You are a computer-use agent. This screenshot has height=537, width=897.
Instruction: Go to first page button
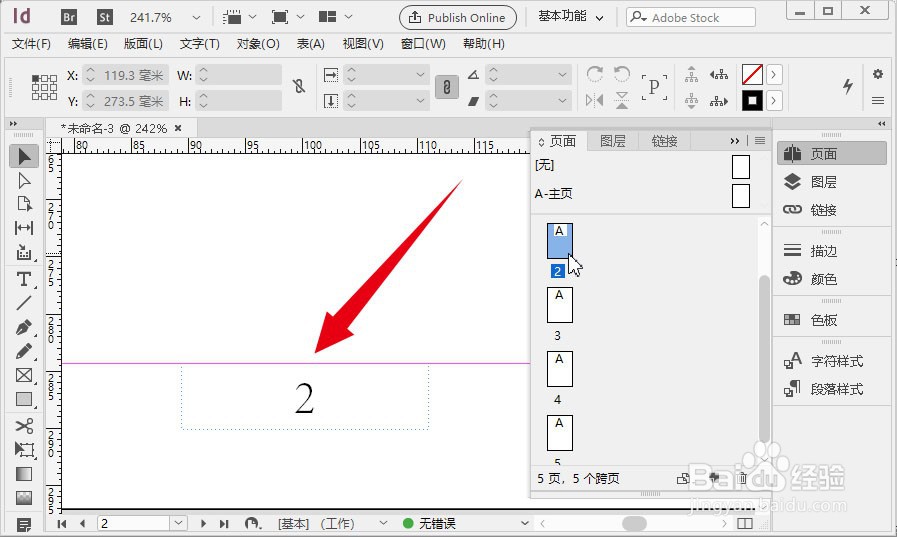click(x=62, y=523)
